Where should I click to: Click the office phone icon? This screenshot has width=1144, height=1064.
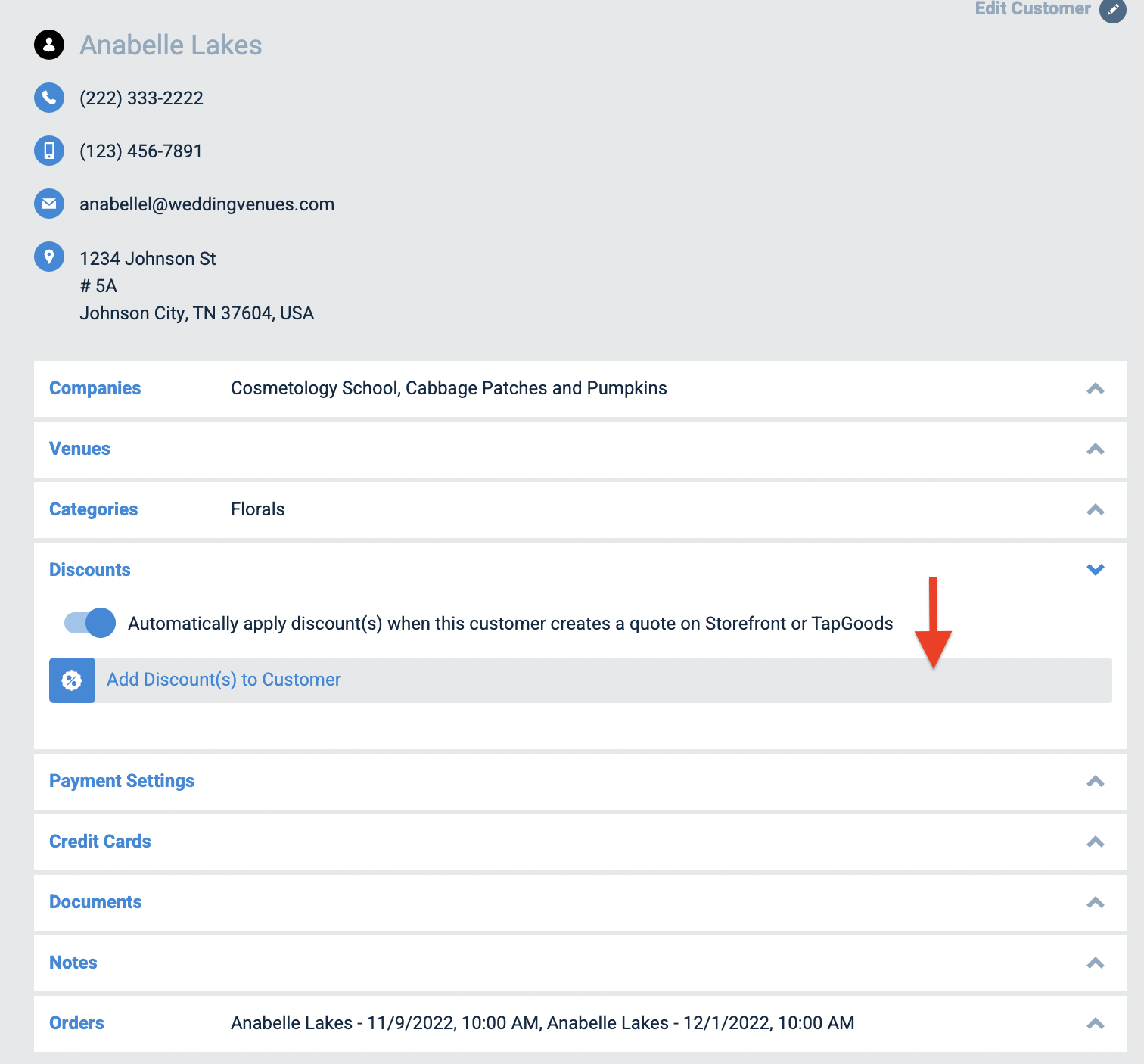[49, 98]
